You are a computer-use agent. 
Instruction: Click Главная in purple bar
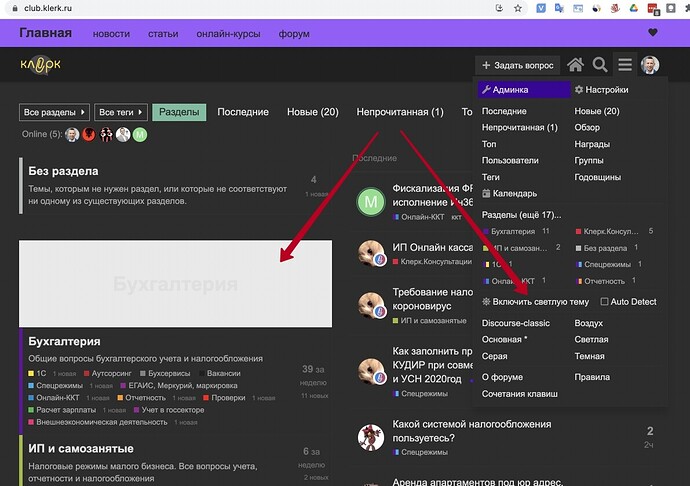pyautogui.click(x=45, y=33)
